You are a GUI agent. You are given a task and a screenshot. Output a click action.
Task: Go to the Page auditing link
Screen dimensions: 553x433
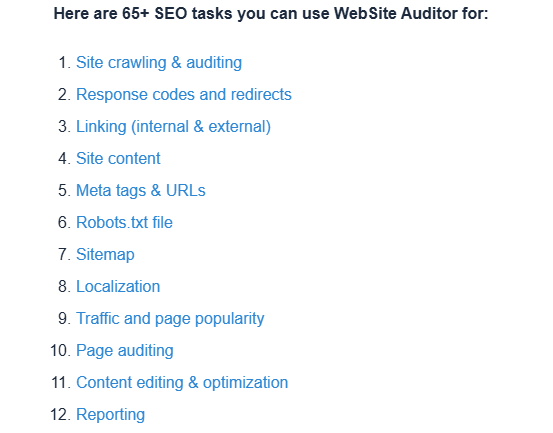tap(125, 351)
